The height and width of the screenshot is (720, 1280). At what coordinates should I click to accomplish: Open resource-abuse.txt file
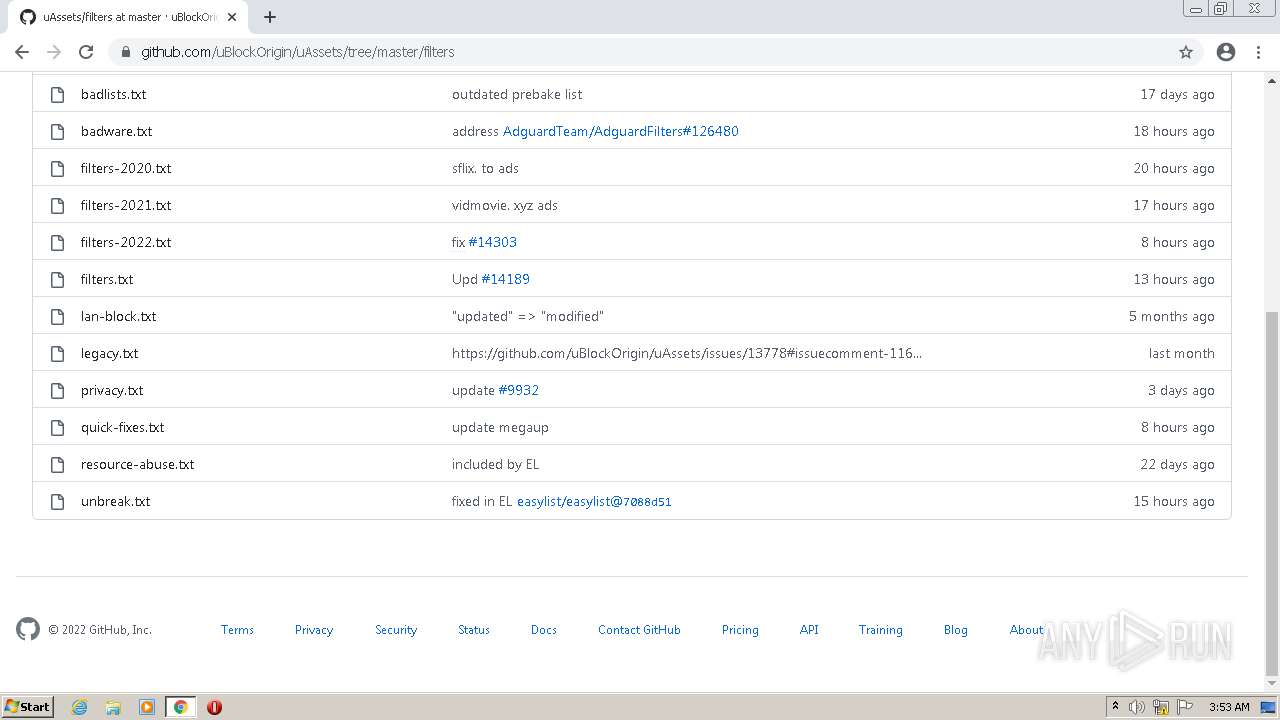[137, 464]
